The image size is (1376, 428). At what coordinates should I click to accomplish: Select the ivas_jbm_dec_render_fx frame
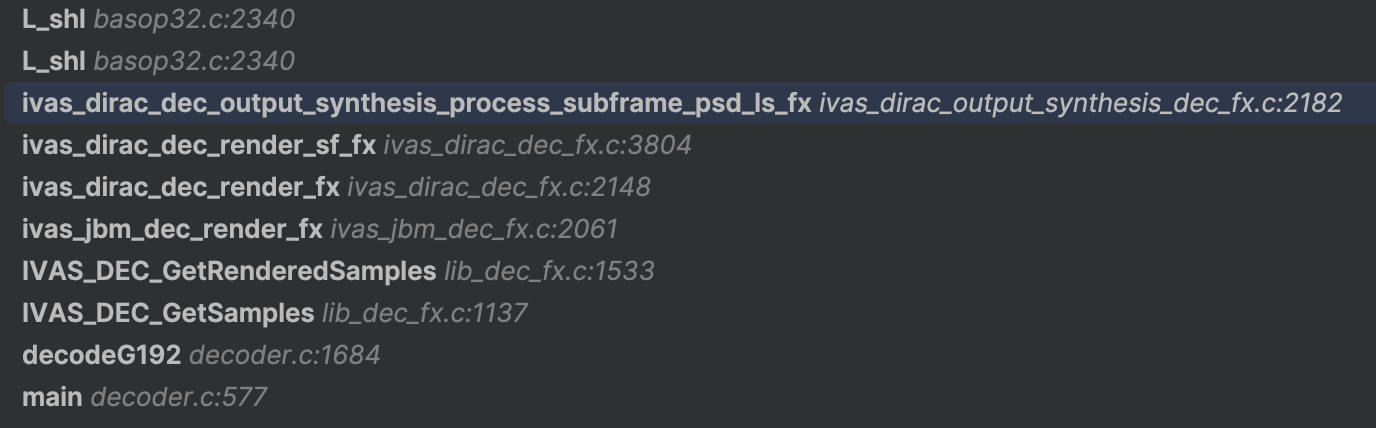172,229
